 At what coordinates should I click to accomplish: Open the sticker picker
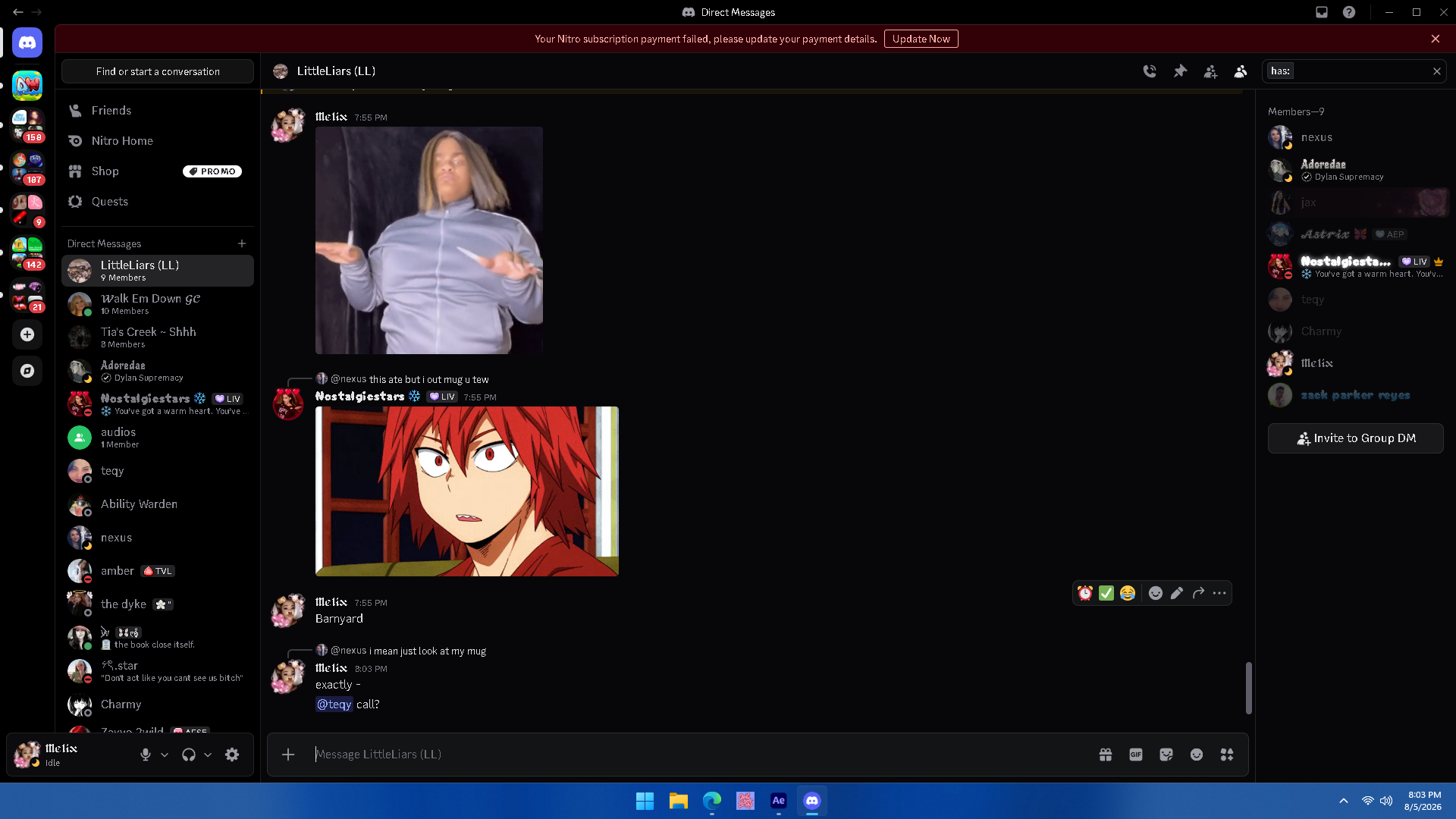[x=1166, y=755]
